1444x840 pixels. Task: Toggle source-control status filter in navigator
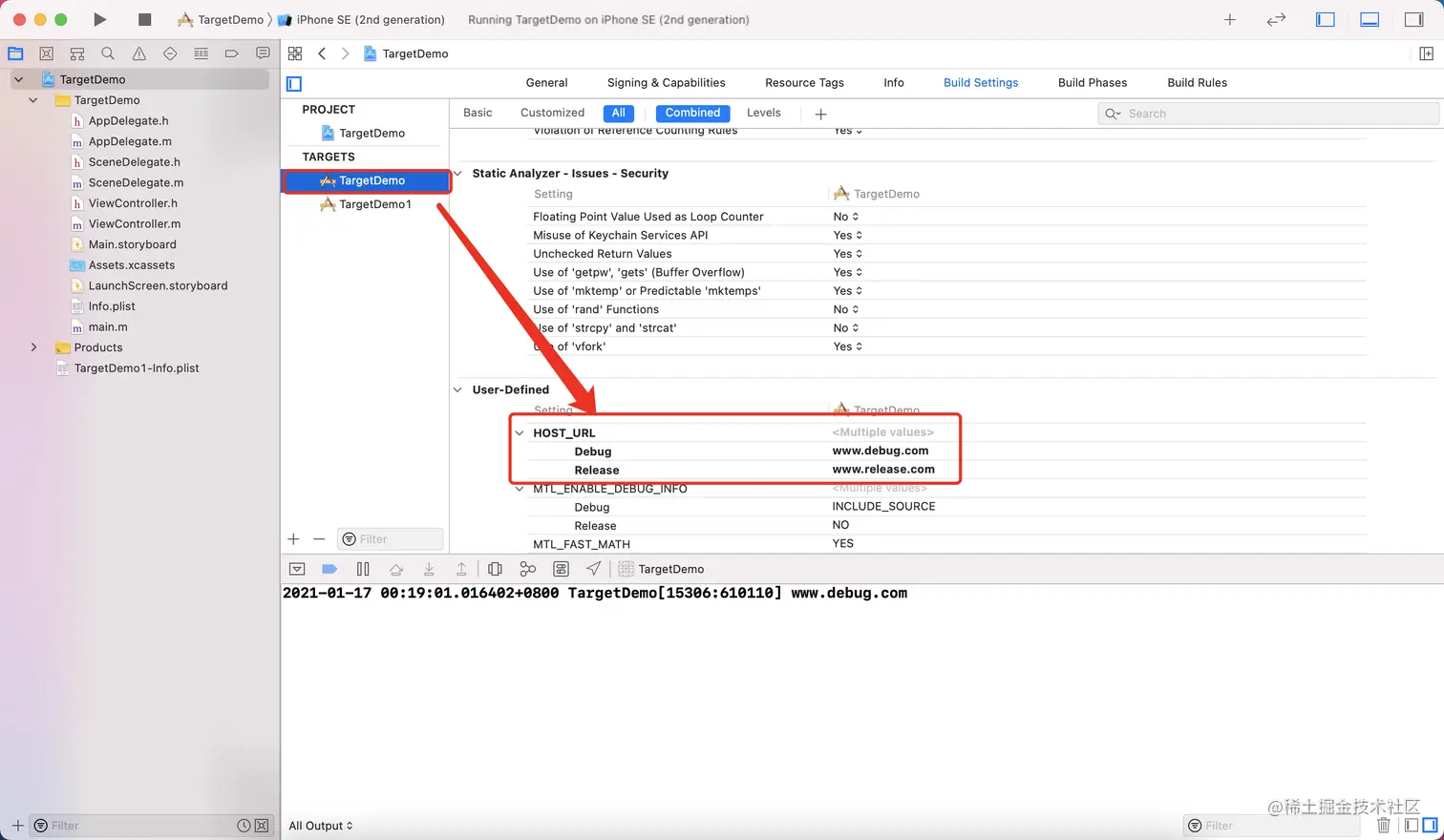262,826
